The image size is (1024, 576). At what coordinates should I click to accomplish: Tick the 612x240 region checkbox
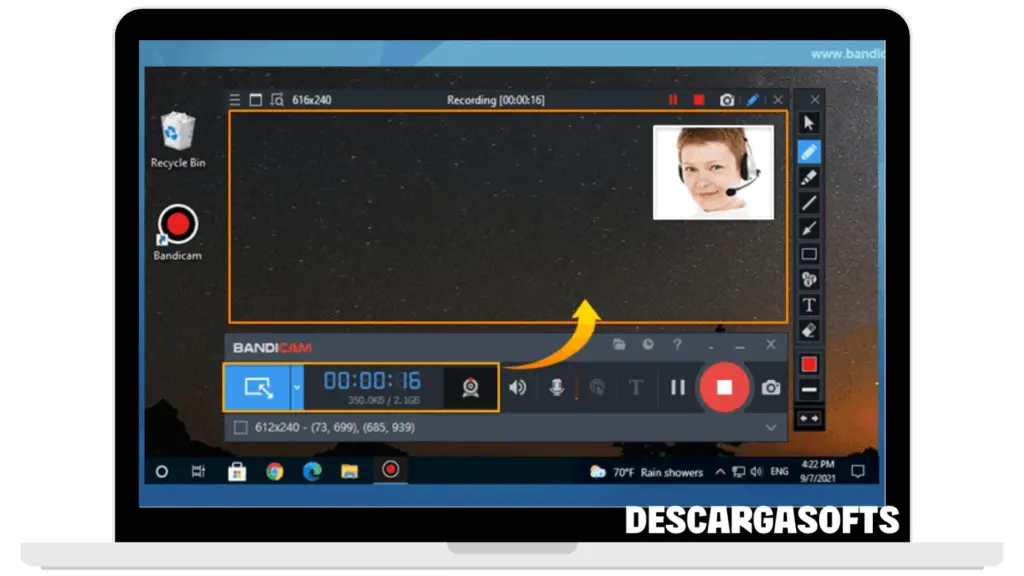pyautogui.click(x=240, y=427)
